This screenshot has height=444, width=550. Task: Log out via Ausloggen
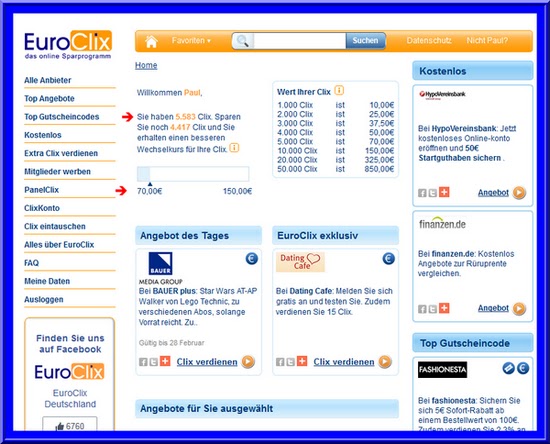pyautogui.click(x=44, y=300)
